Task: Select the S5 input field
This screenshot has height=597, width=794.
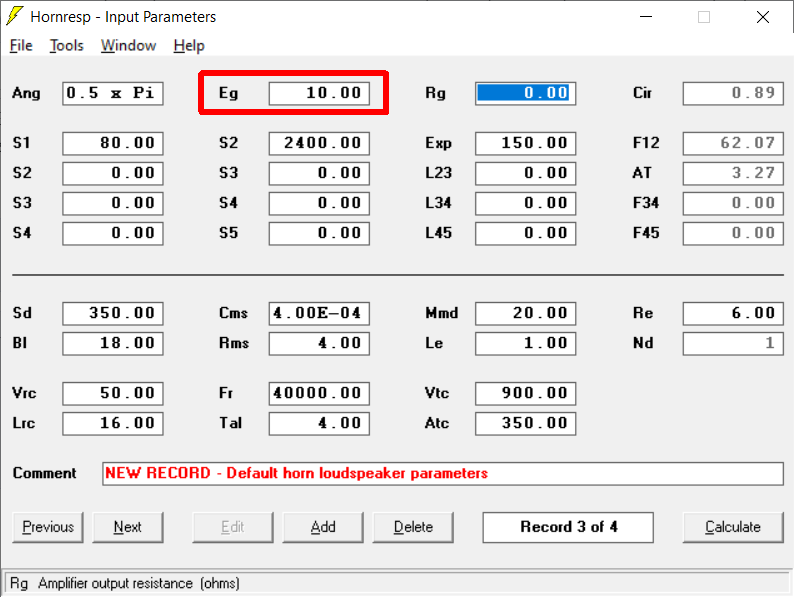Action: pos(319,233)
